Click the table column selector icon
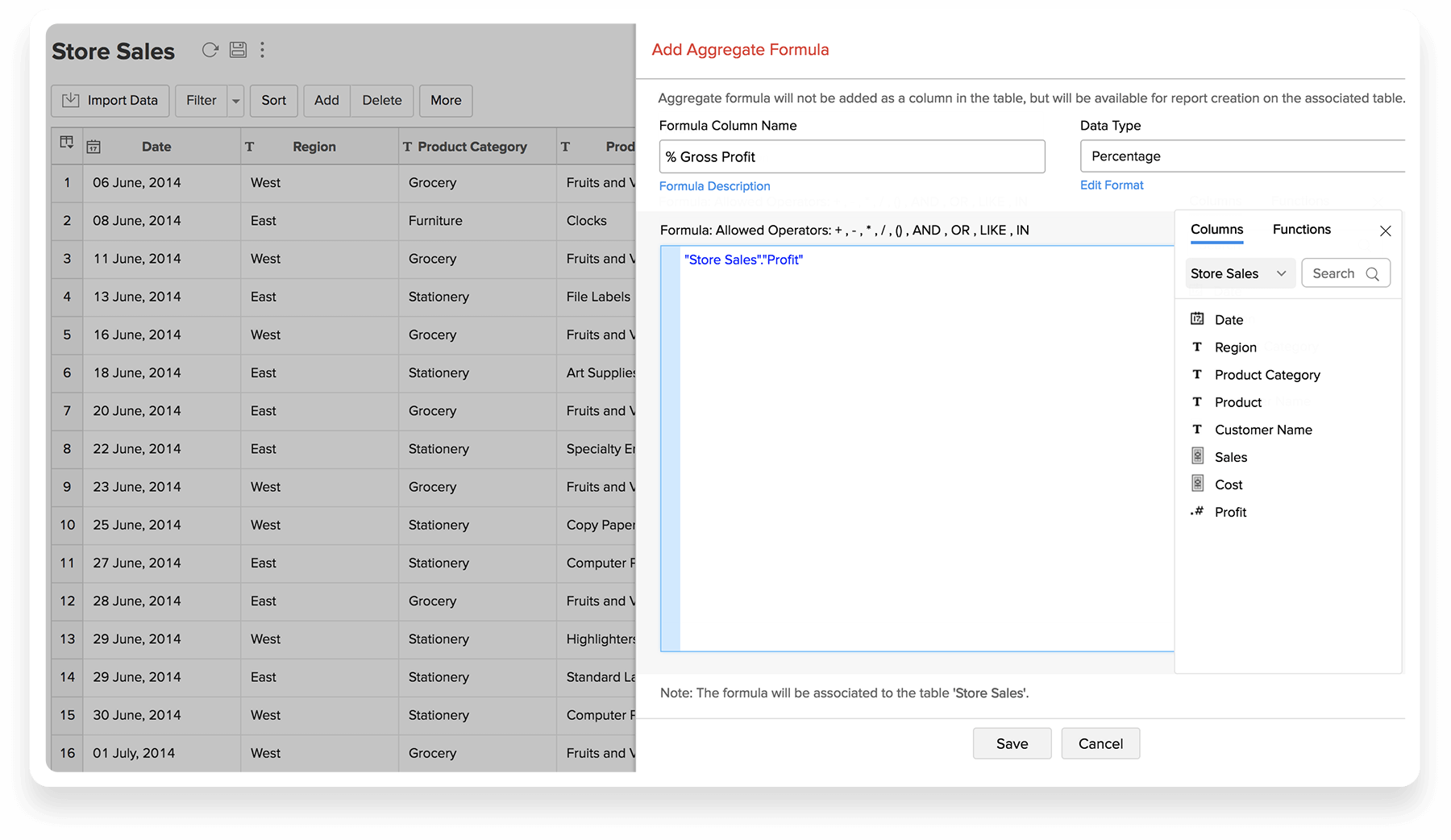The width and height of the screenshot is (1451, 840). point(67,143)
